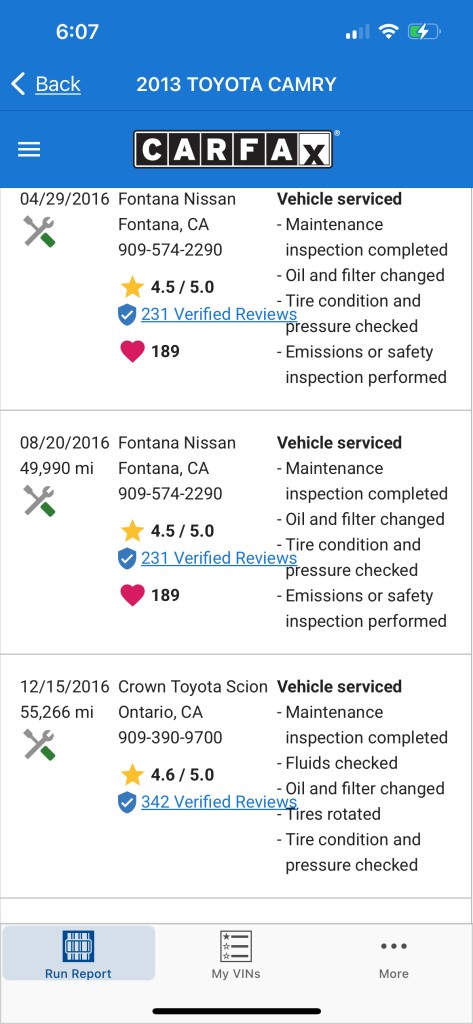Open 231 Verified Reviews for 08/20/2016 entry
Image resolution: width=473 pixels, height=1024 pixels.
219,558
